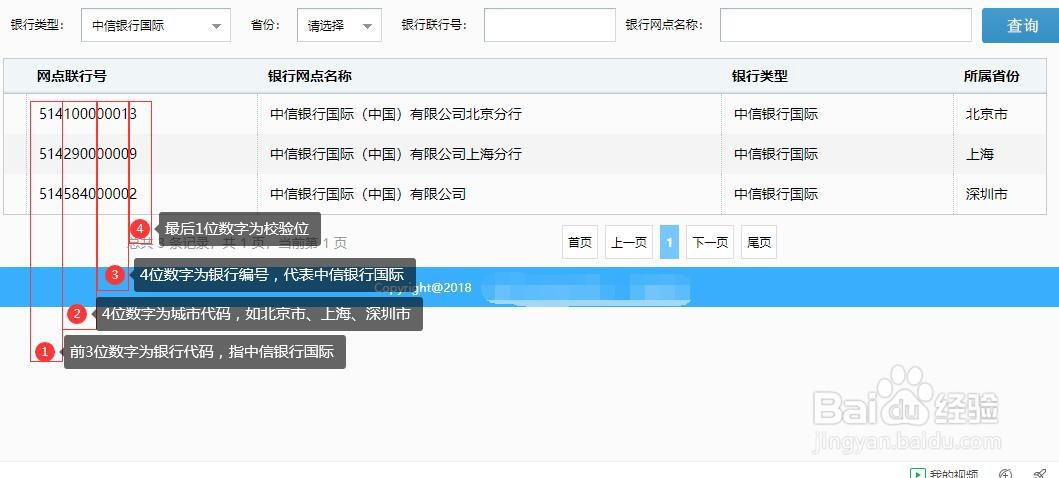This screenshot has height=478, width=1059.
Task: Expand the 省份 请选择 dropdown
Action: tap(339, 26)
